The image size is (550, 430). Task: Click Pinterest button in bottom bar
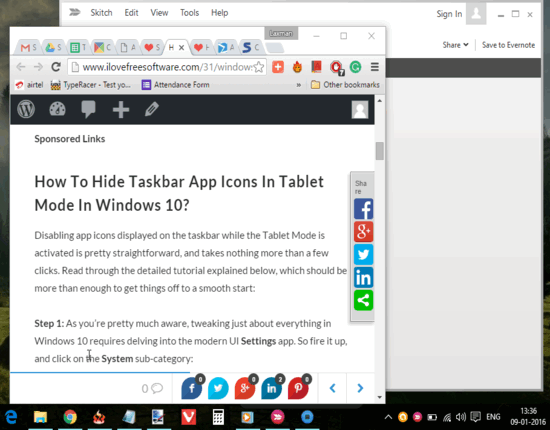point(298,388)
